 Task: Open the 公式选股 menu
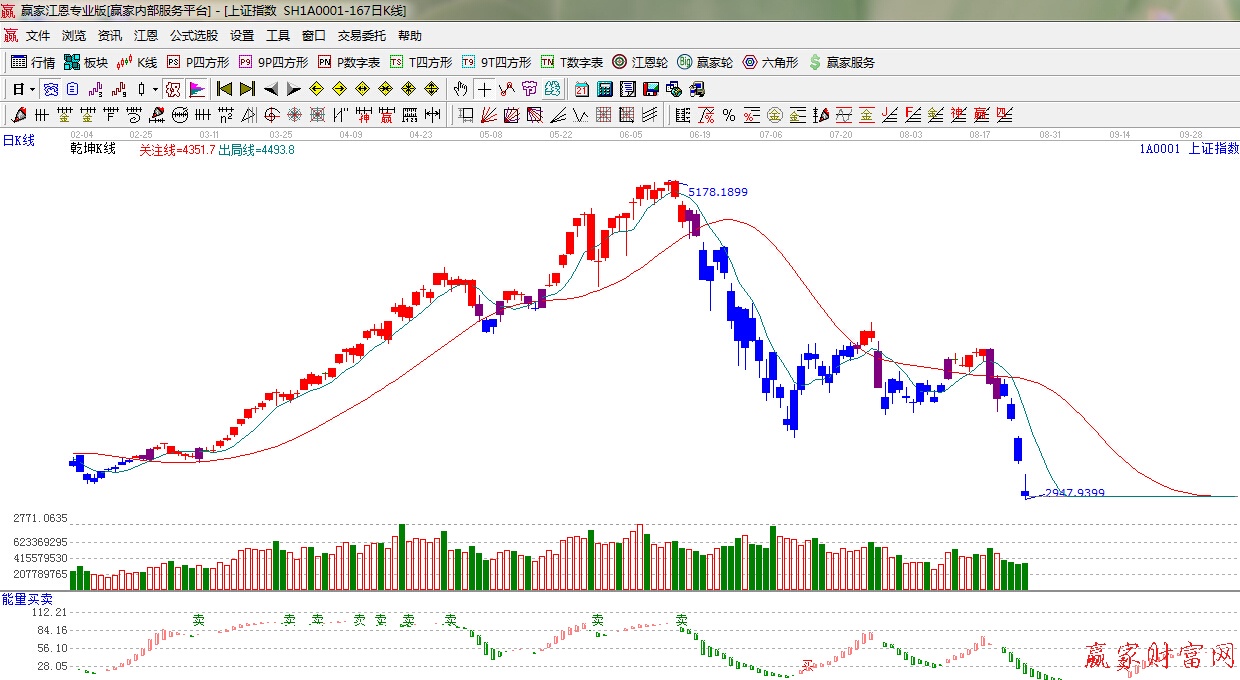click(193, 35)
